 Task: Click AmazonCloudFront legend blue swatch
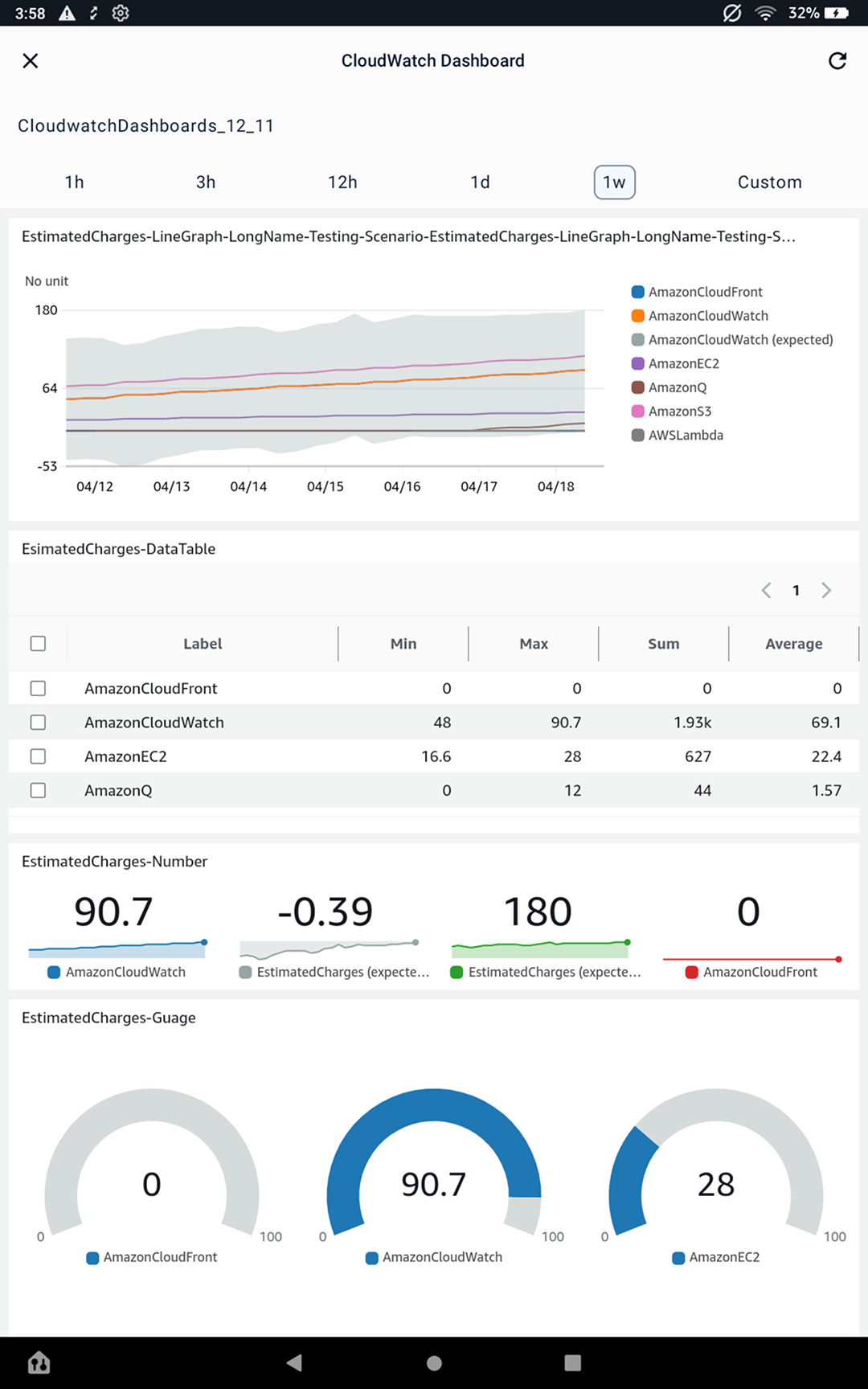click(638, 292)
